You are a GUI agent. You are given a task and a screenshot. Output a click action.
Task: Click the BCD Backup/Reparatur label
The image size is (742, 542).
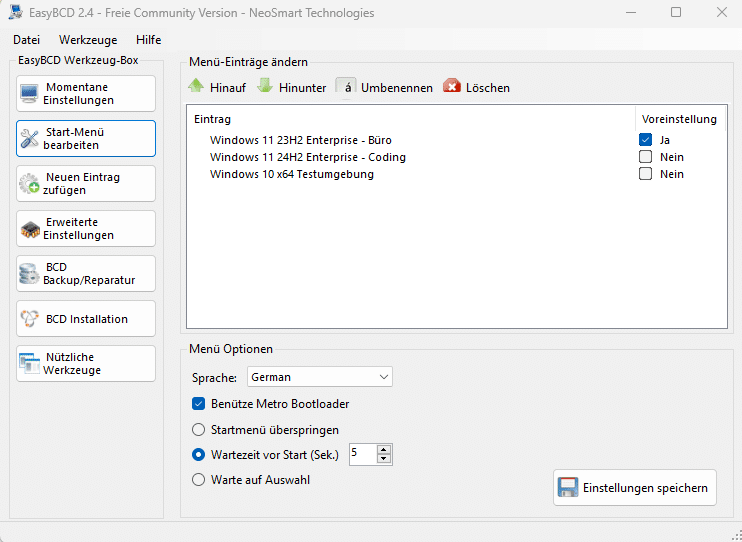tap(89, 274)
